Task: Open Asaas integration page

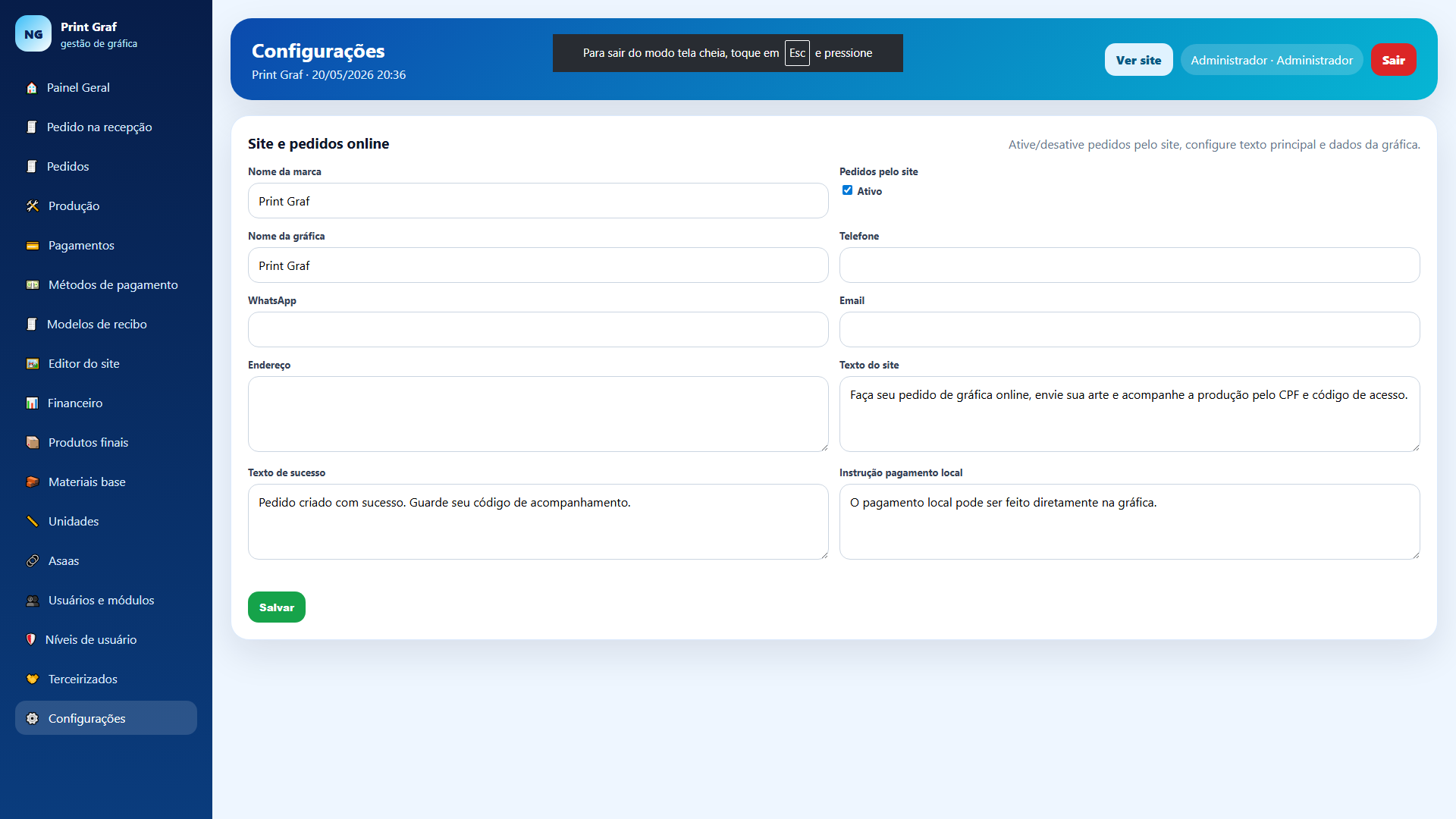Action: 106,561
